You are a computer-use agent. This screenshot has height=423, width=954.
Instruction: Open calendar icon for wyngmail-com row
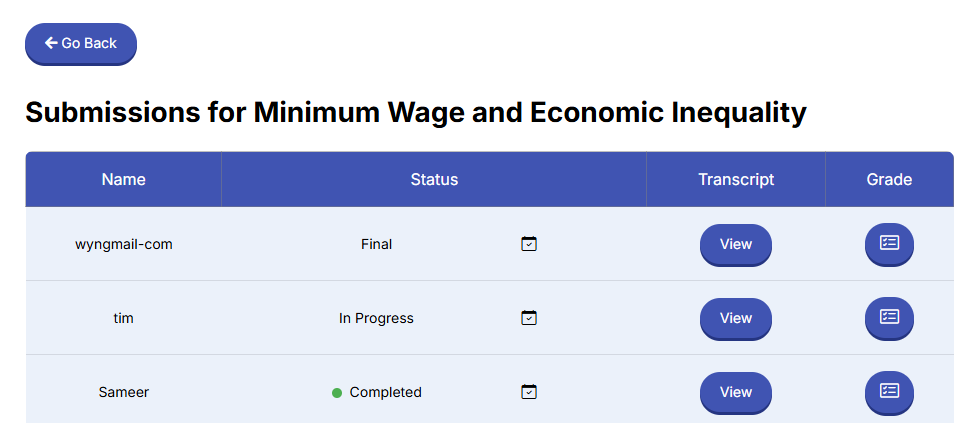(529, 244)
